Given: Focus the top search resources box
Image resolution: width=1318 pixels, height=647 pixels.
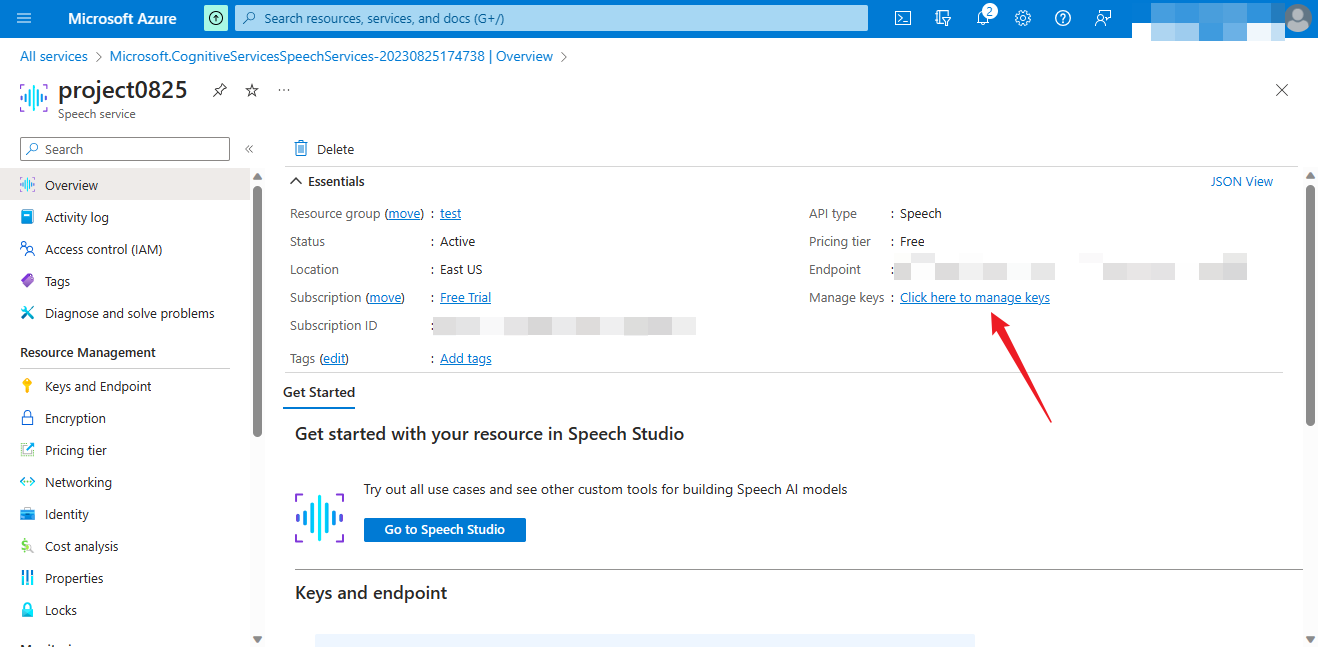Looking at the screenshot, I should pos(551,18).
